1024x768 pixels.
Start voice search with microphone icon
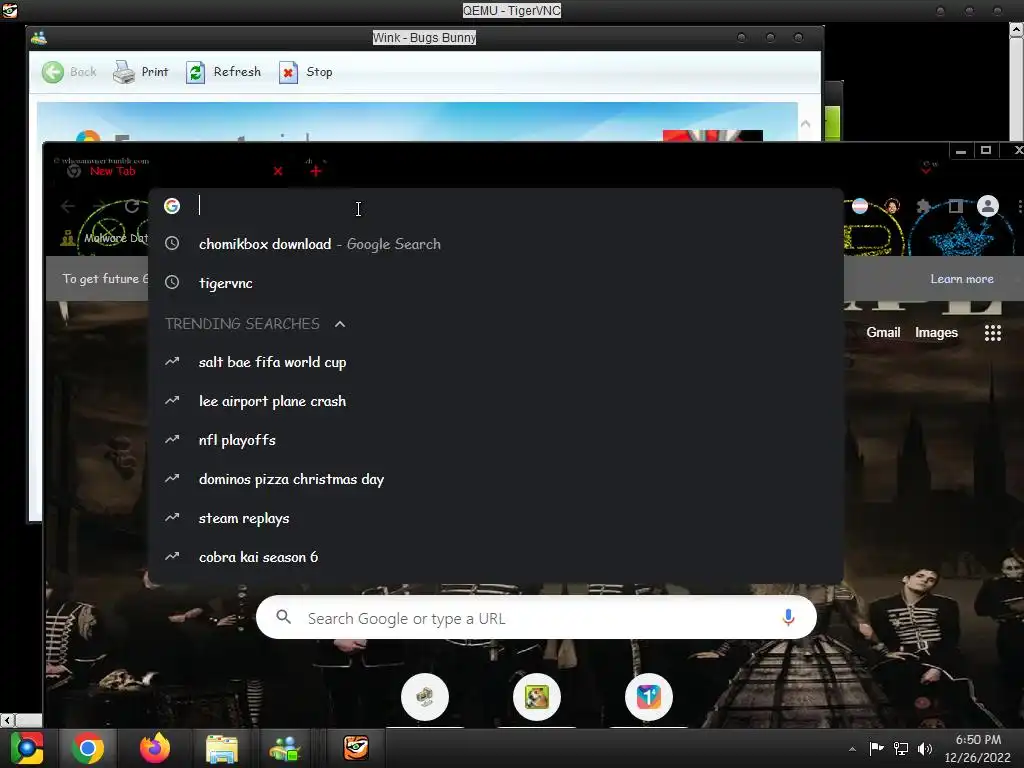[788, 617]
